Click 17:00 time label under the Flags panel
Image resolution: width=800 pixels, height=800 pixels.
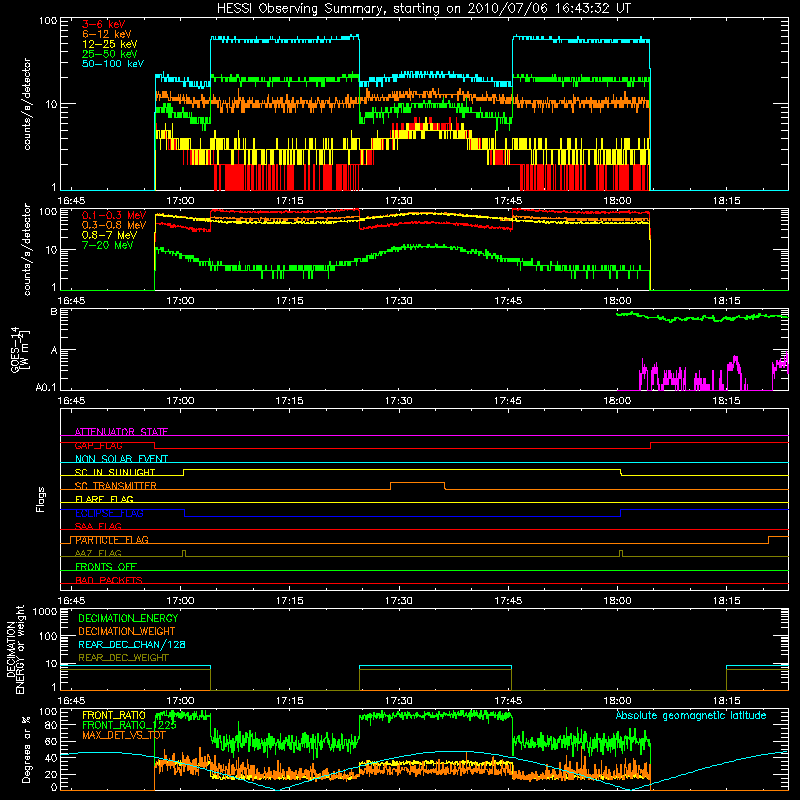tap(180, 601)
